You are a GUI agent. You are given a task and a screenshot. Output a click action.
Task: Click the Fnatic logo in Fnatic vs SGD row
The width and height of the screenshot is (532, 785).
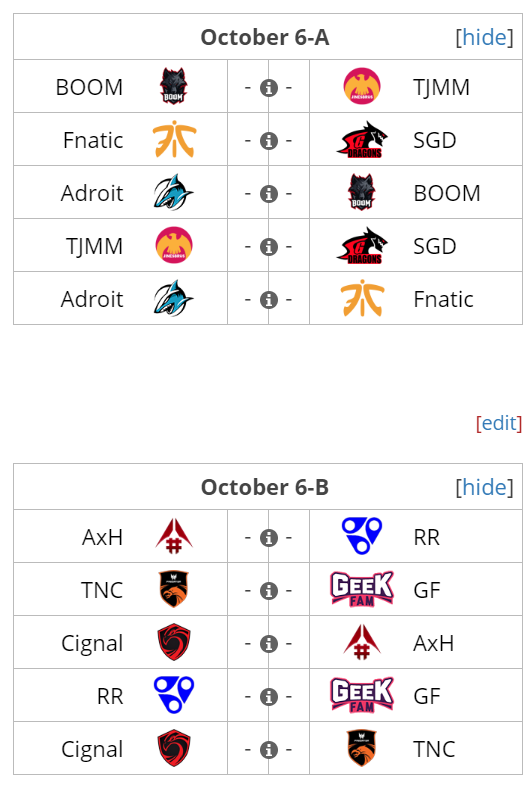pyautogui.click(x=174, y=139)
